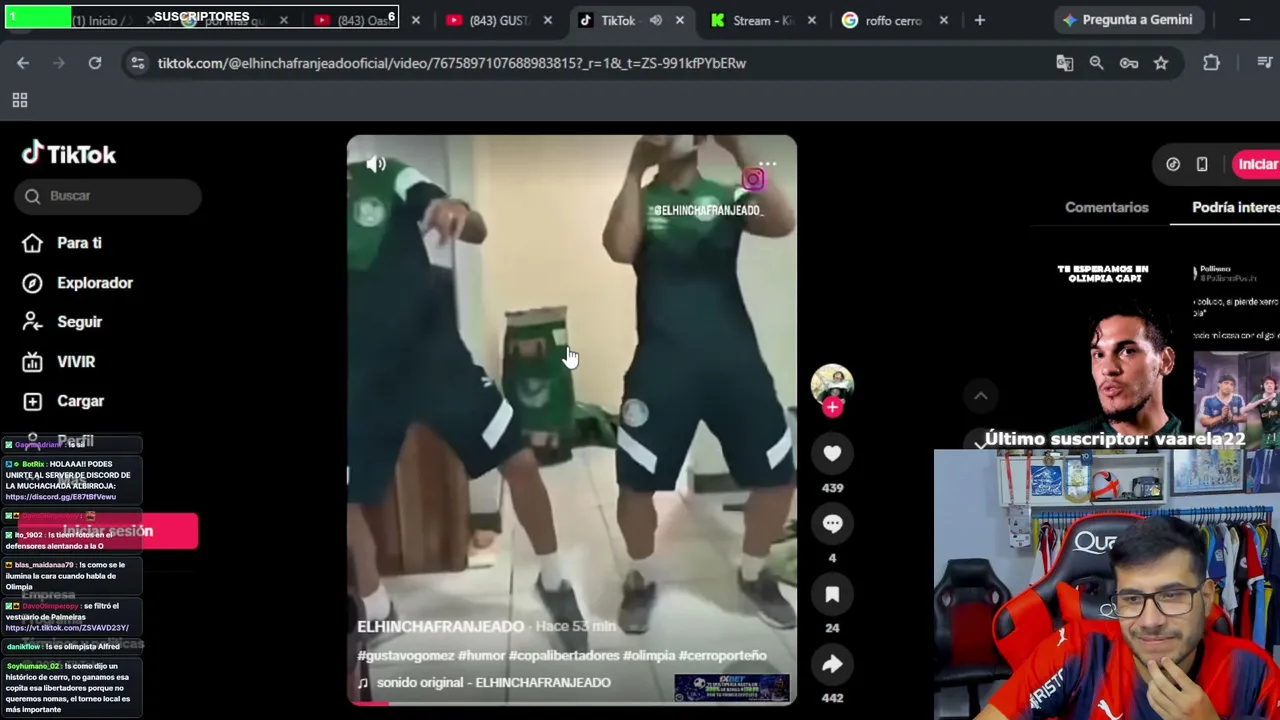Click the TikTok logo

click(x=69, y=153)
